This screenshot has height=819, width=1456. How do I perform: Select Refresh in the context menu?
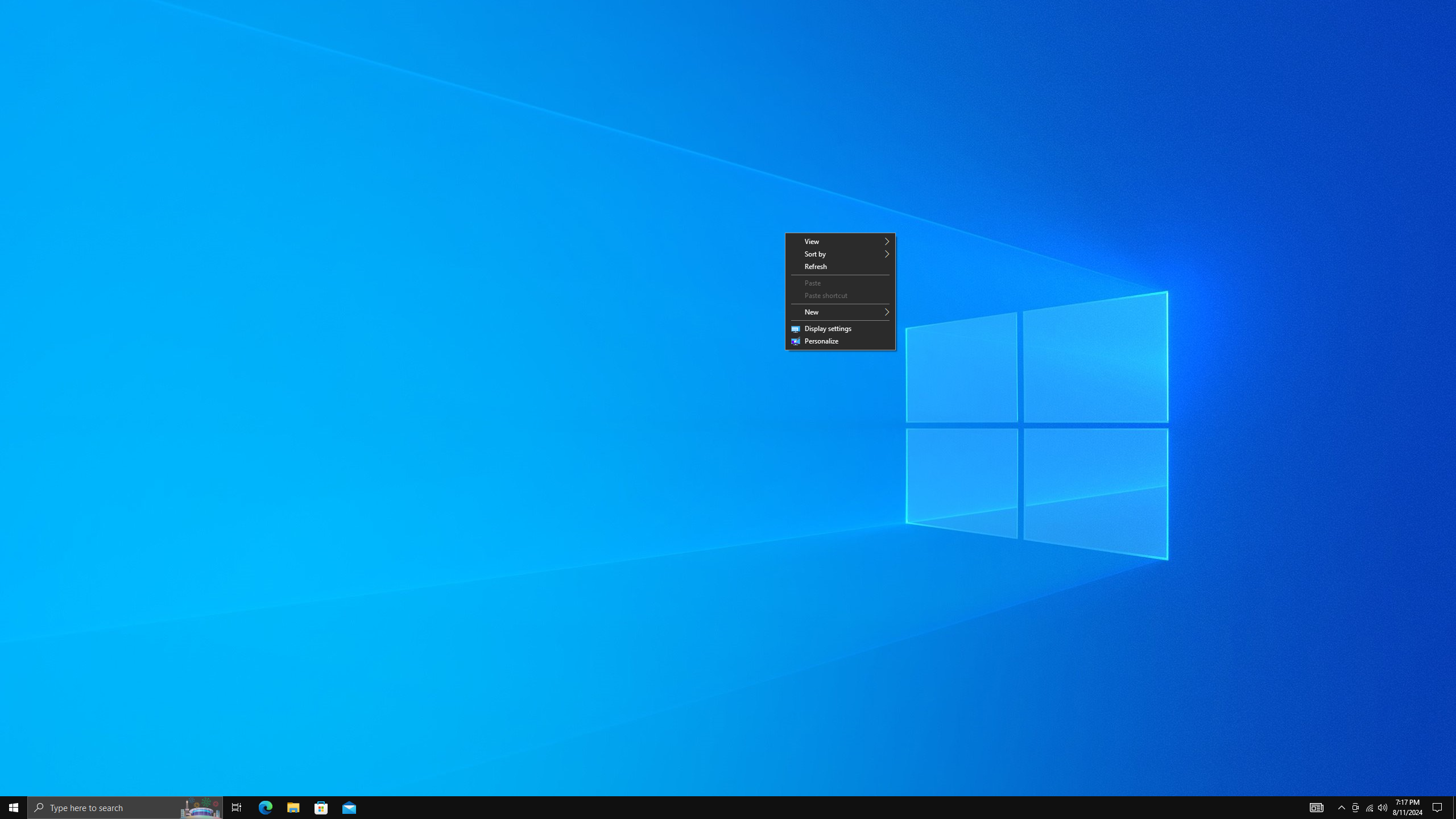click(x=840, y=267)
